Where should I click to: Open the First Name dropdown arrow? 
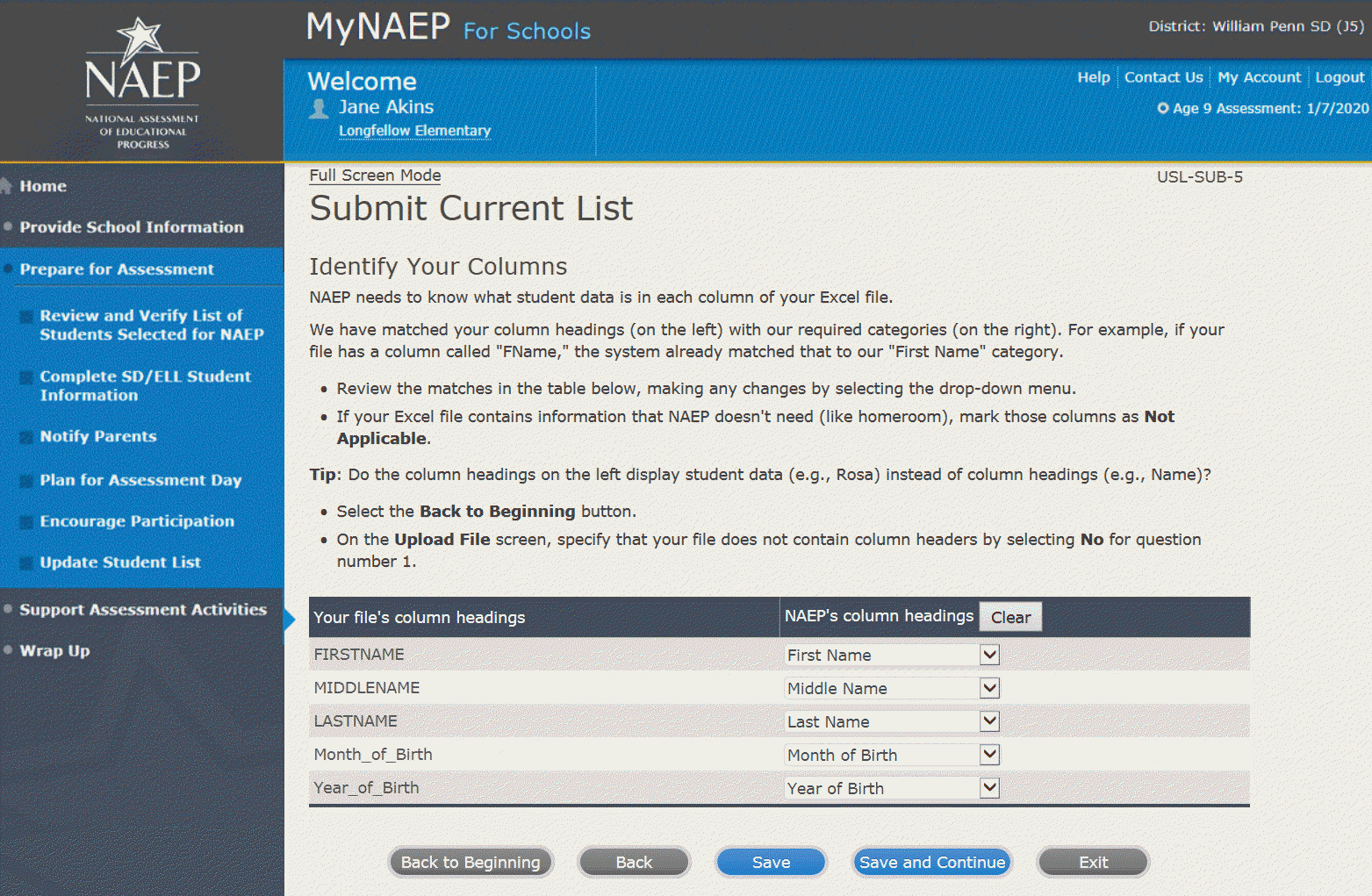point(989,655)
